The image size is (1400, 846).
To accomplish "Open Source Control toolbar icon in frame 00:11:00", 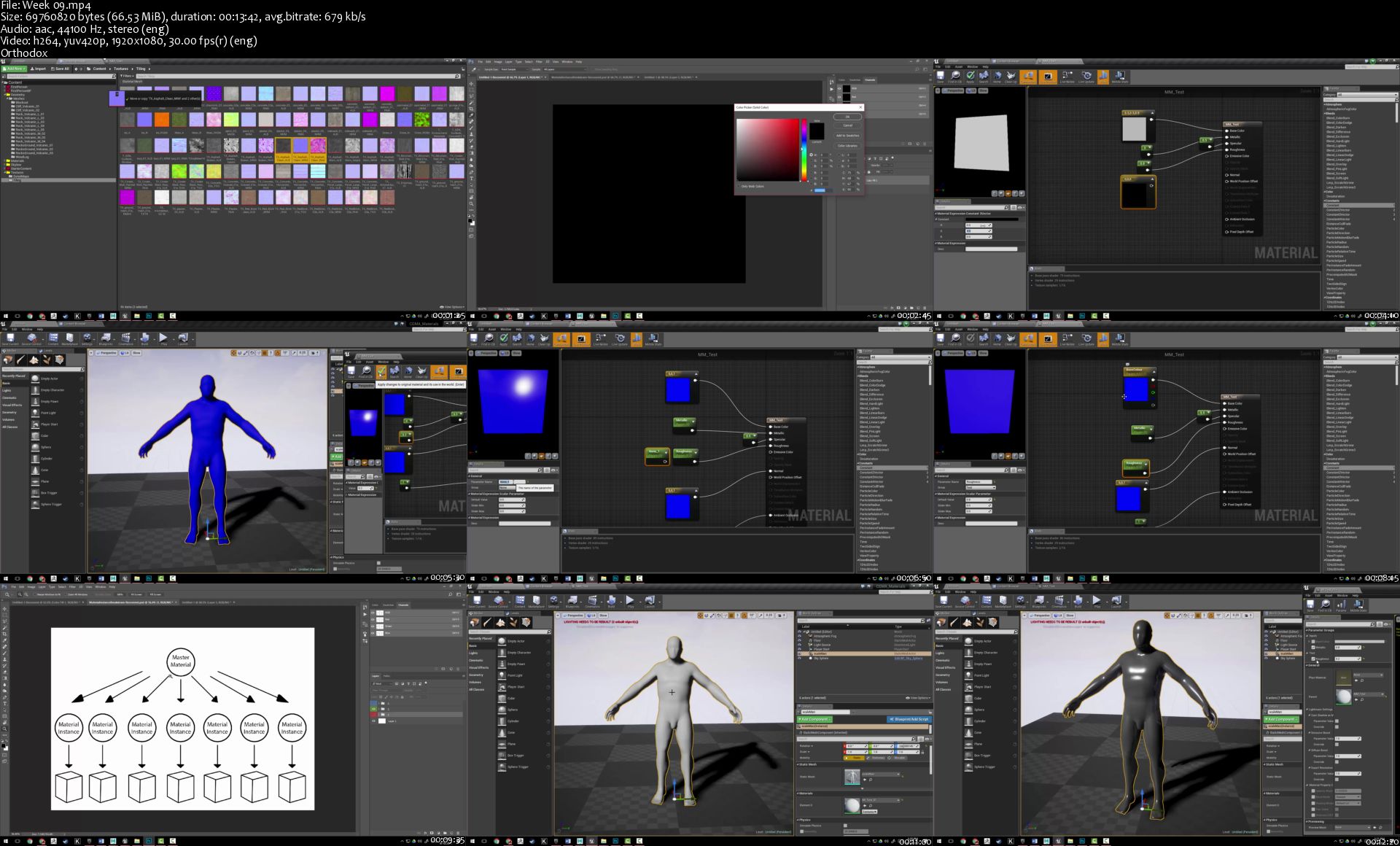I will 498,602.
